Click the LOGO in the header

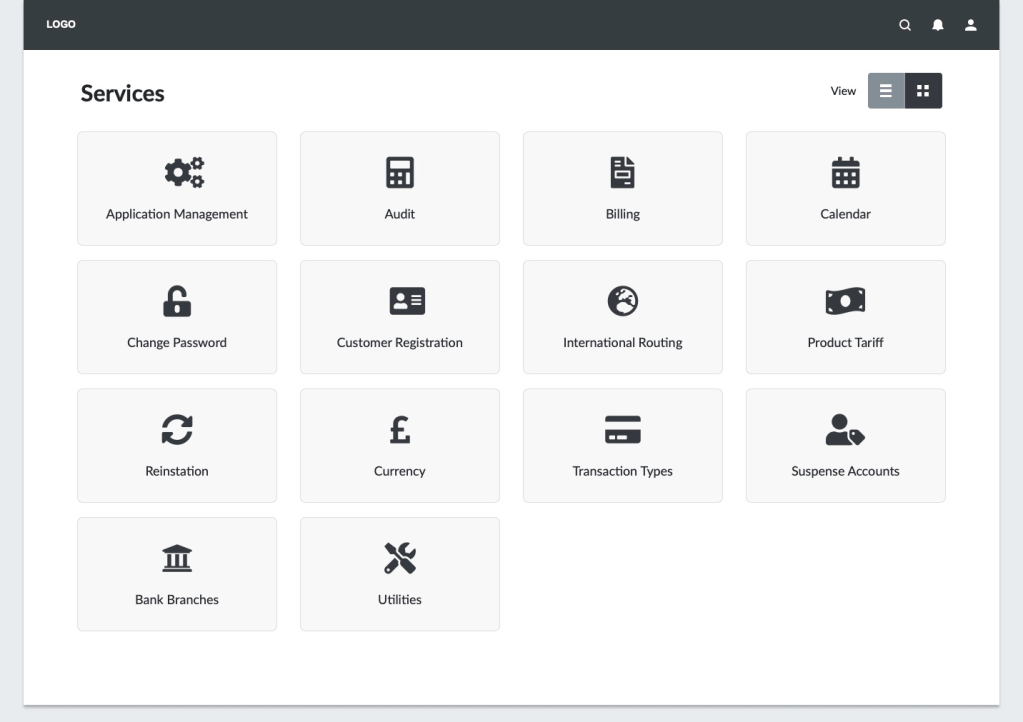click(61, 25)
